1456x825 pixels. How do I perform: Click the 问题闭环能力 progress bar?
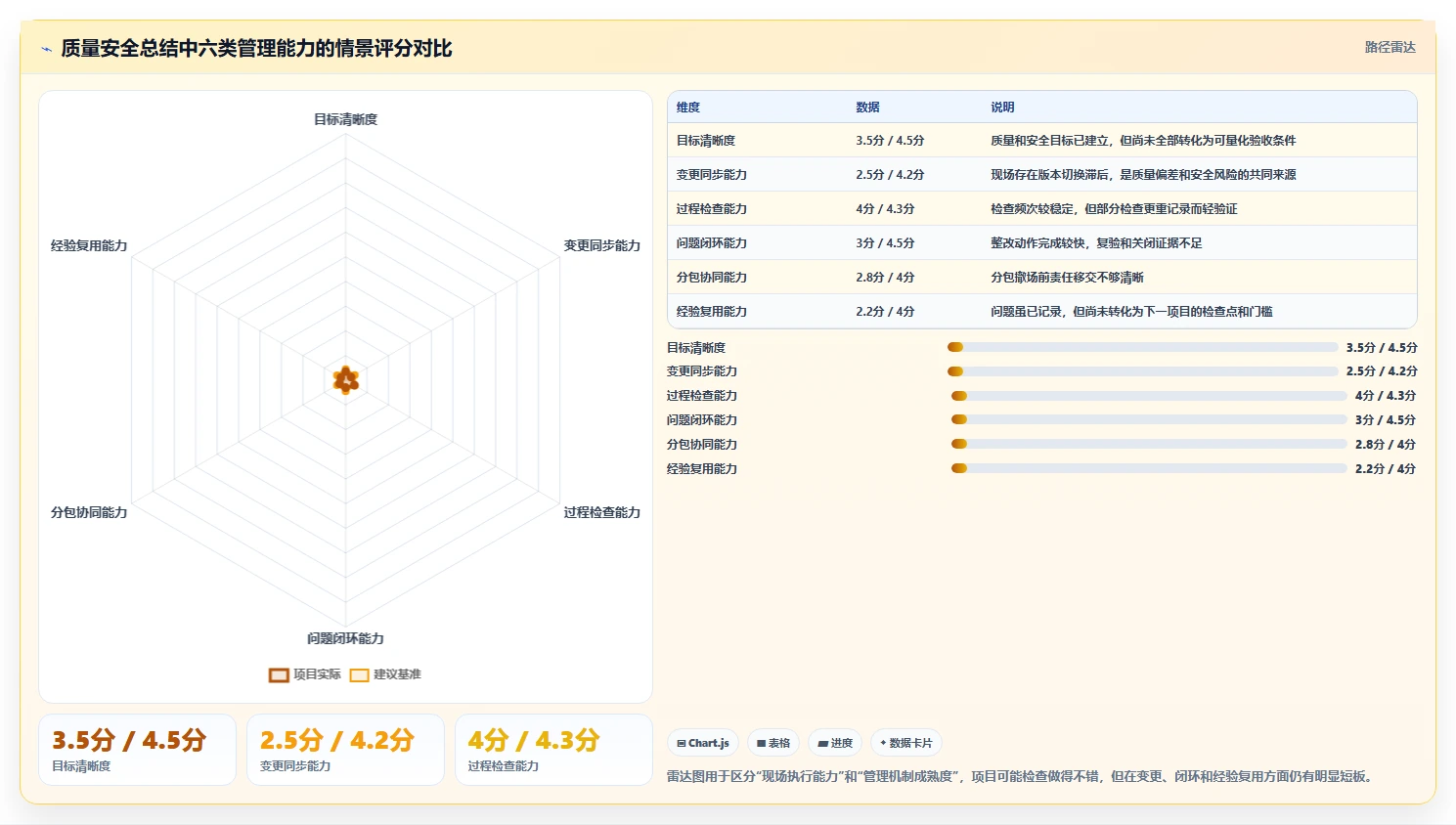[1149, 419]
